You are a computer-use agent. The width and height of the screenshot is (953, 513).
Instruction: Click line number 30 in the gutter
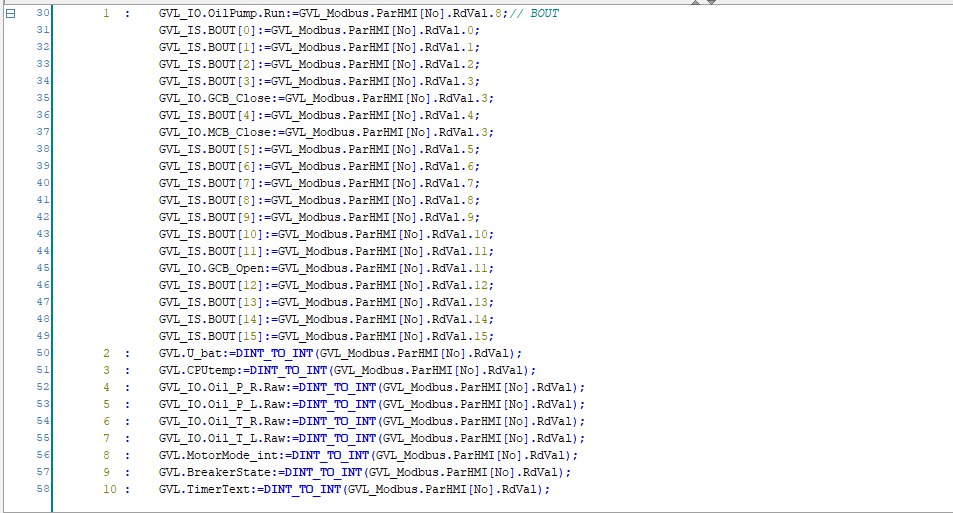43,13
